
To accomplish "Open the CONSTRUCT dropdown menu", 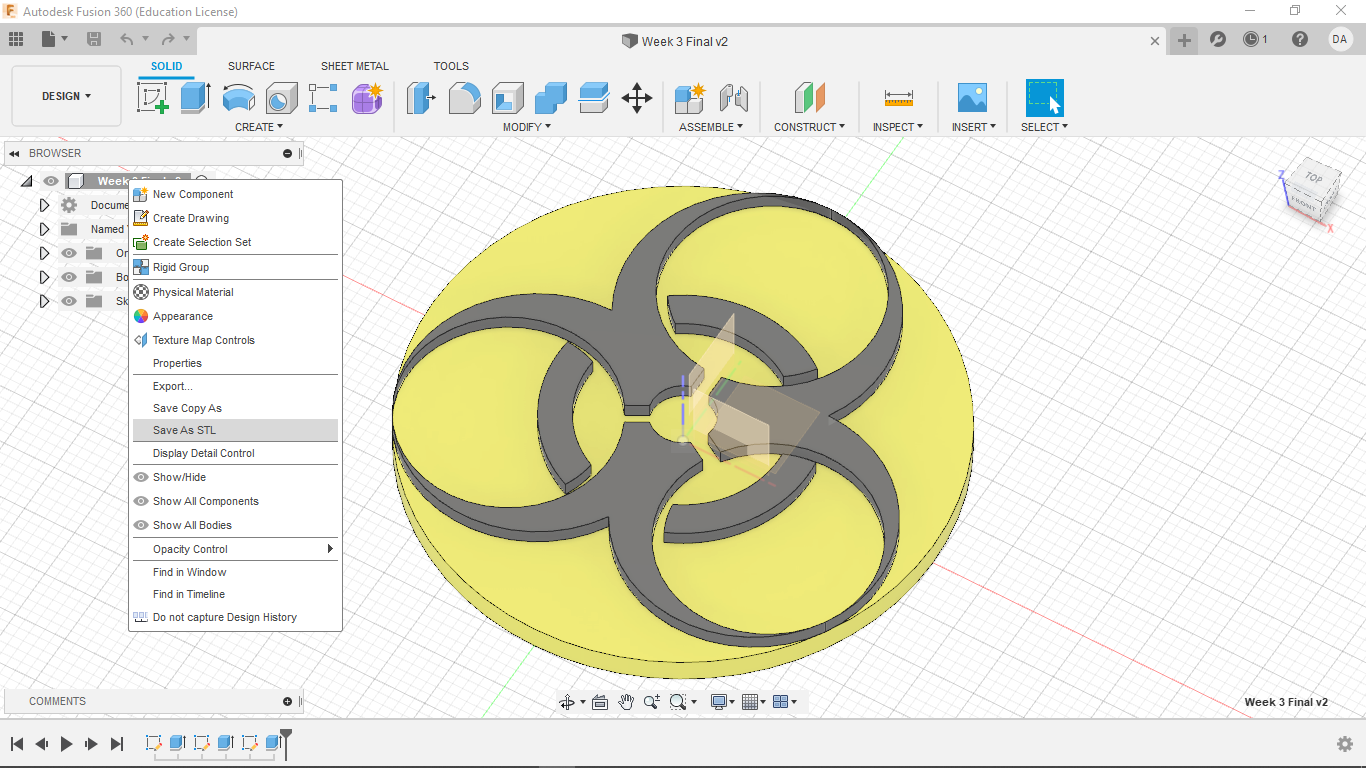I will tap(809, 127).
